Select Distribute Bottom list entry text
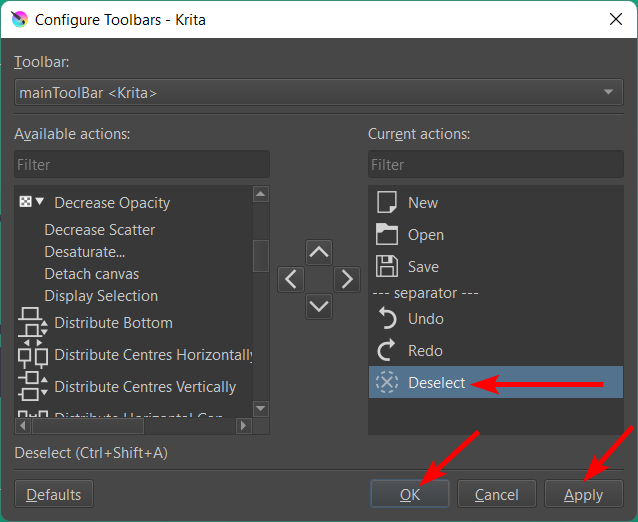 tap(114, 323)
